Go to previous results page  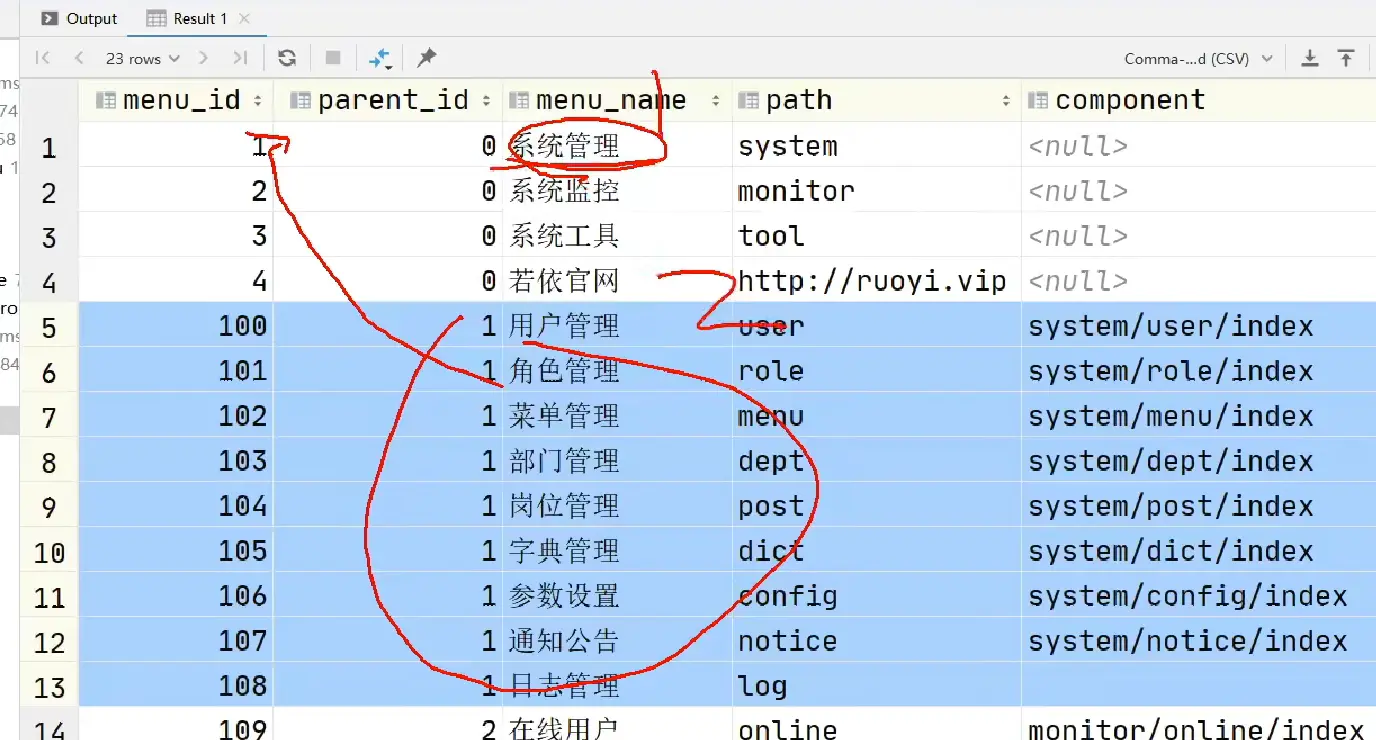(79, 58)
